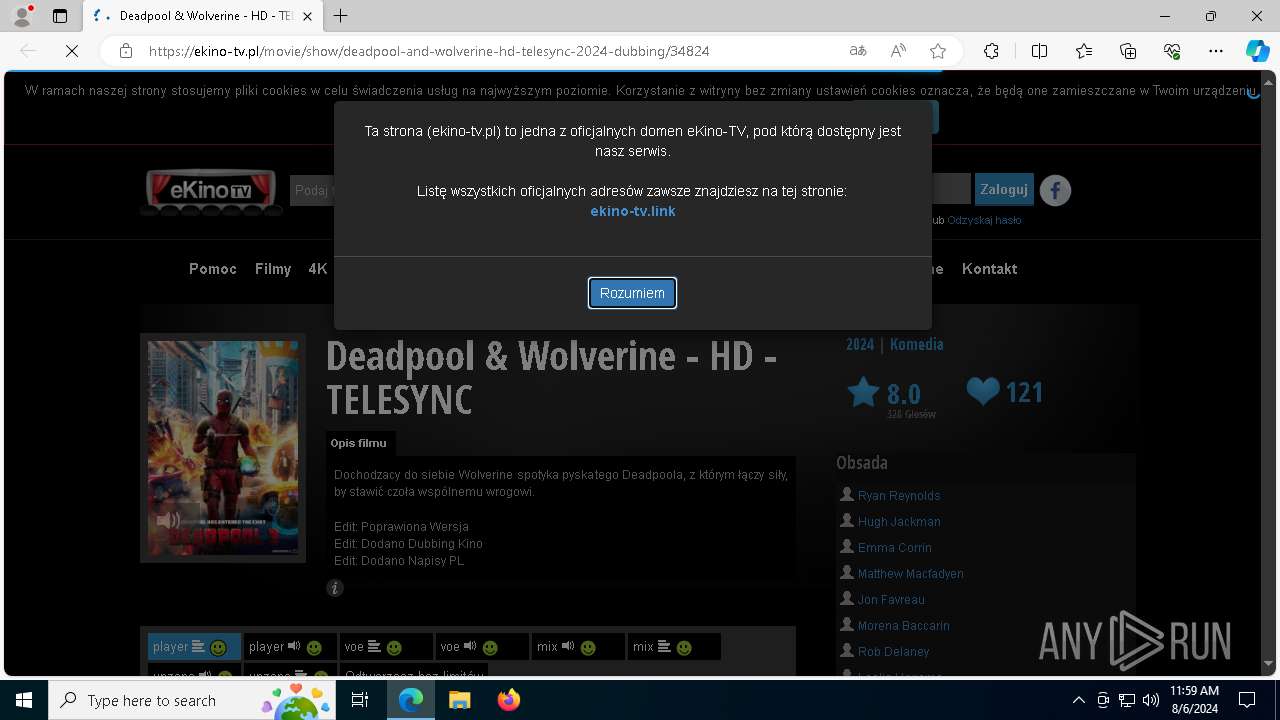1280x720 pixels.
Task: Close the Deadpool & Wolverine tab
Action: point(308,16)
